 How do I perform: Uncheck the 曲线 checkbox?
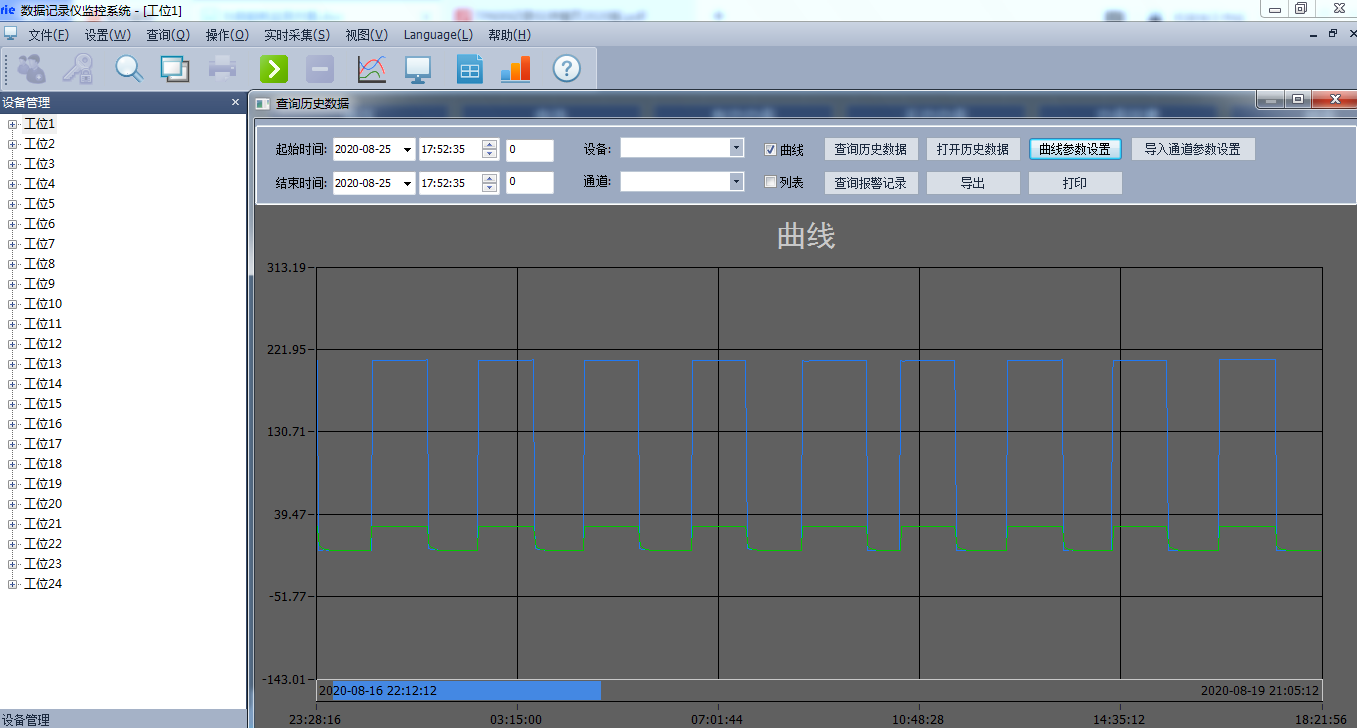770,150
